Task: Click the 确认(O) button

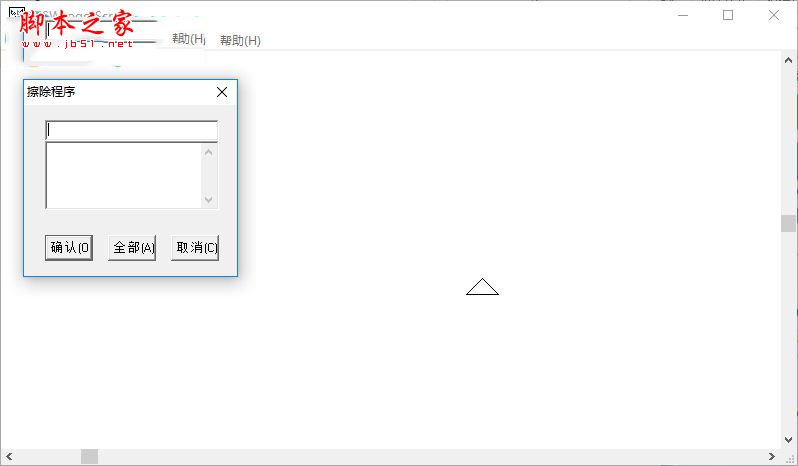Action: coord(69,248)
